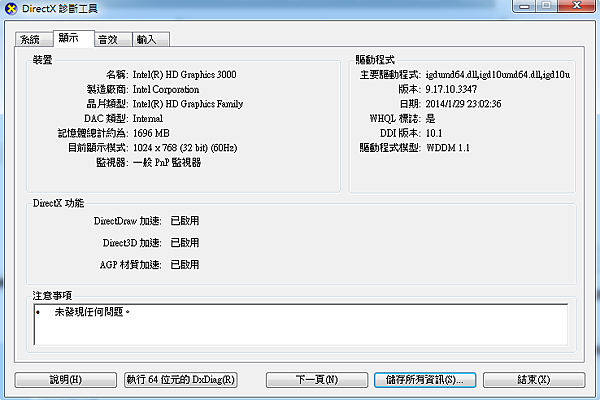Minimize the DirectX diagnostic window
Screen dimensions: 600x400
524,6
